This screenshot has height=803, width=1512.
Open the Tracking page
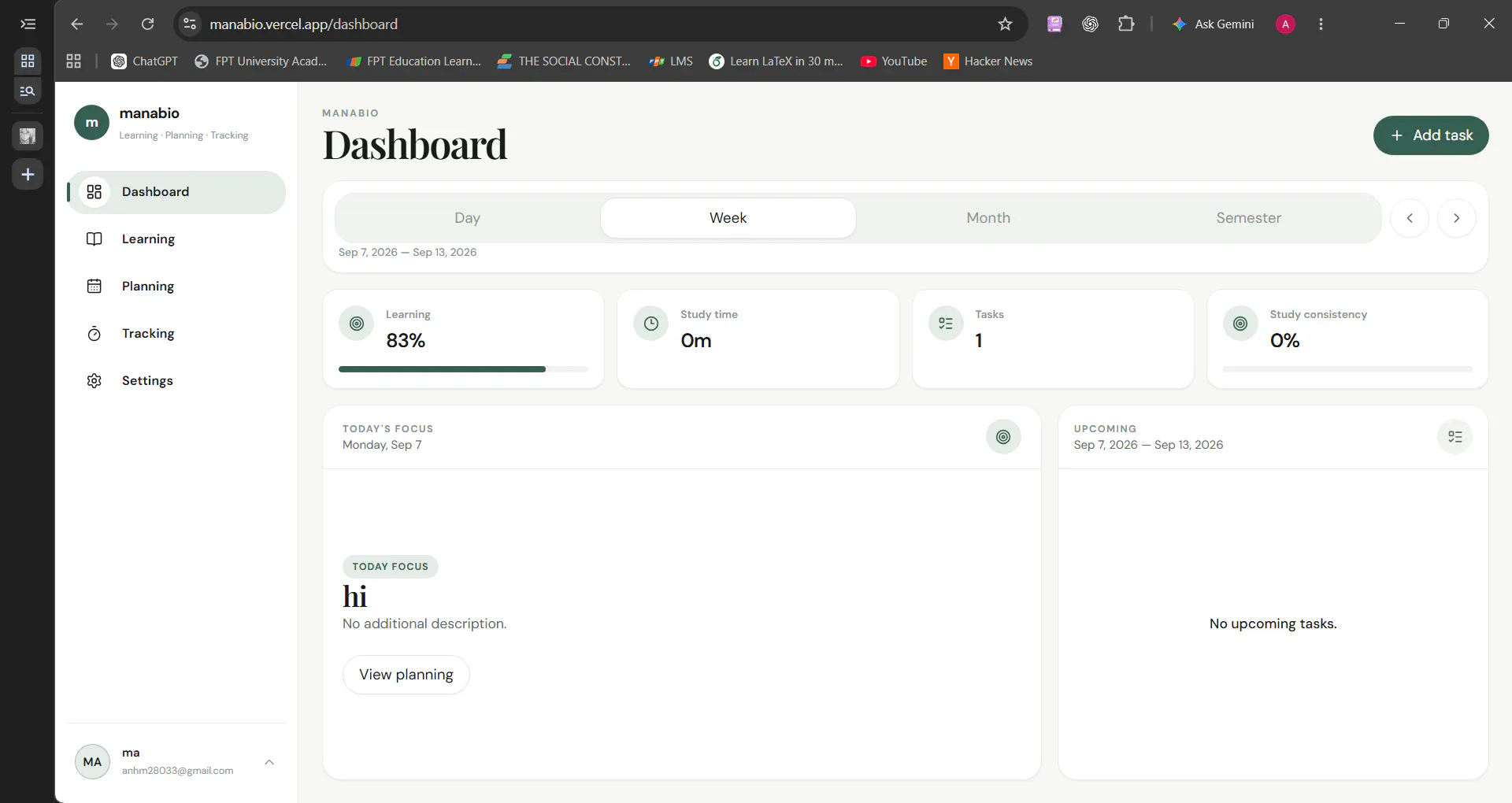pyautogui.click(x=176, y=334)
